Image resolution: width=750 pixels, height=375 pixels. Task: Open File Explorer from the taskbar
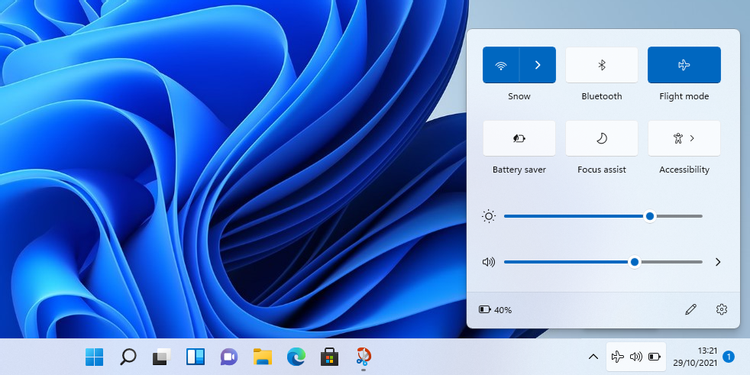coord(263,357)
